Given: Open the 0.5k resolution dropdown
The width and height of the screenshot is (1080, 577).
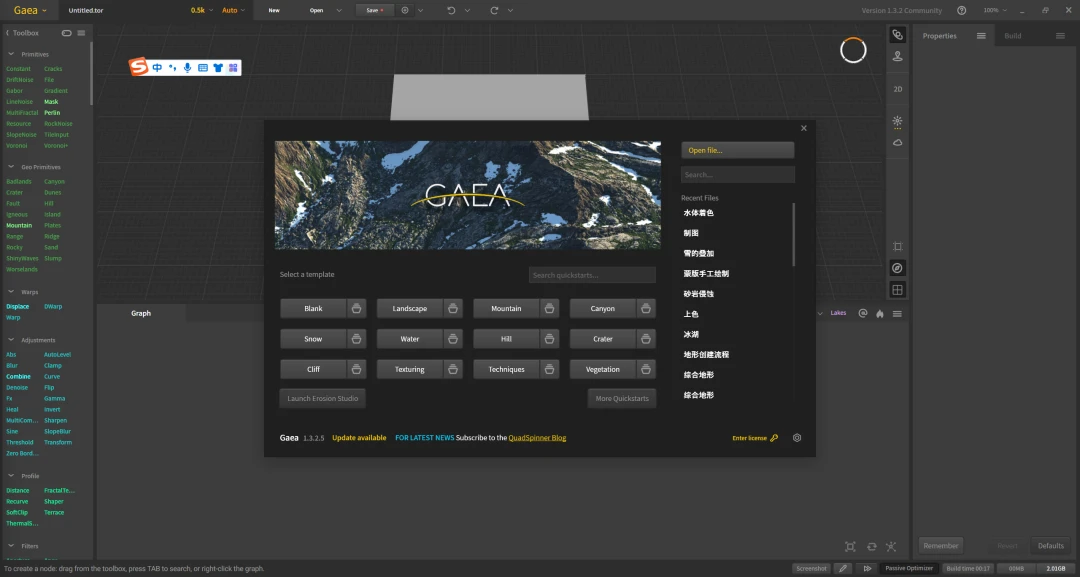Looking at the screenshot, I should point(202,10).
